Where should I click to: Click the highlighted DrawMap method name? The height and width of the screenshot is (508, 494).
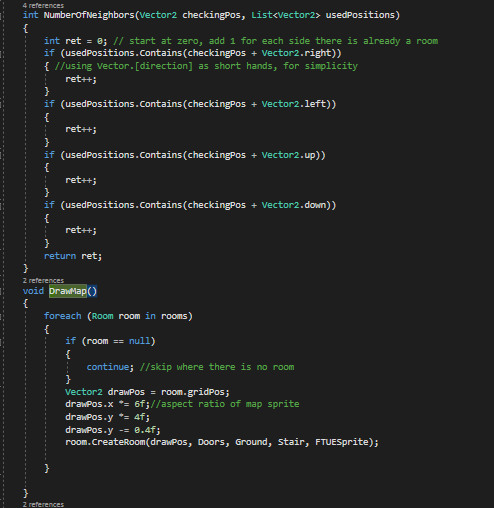(x=68, y=291)
